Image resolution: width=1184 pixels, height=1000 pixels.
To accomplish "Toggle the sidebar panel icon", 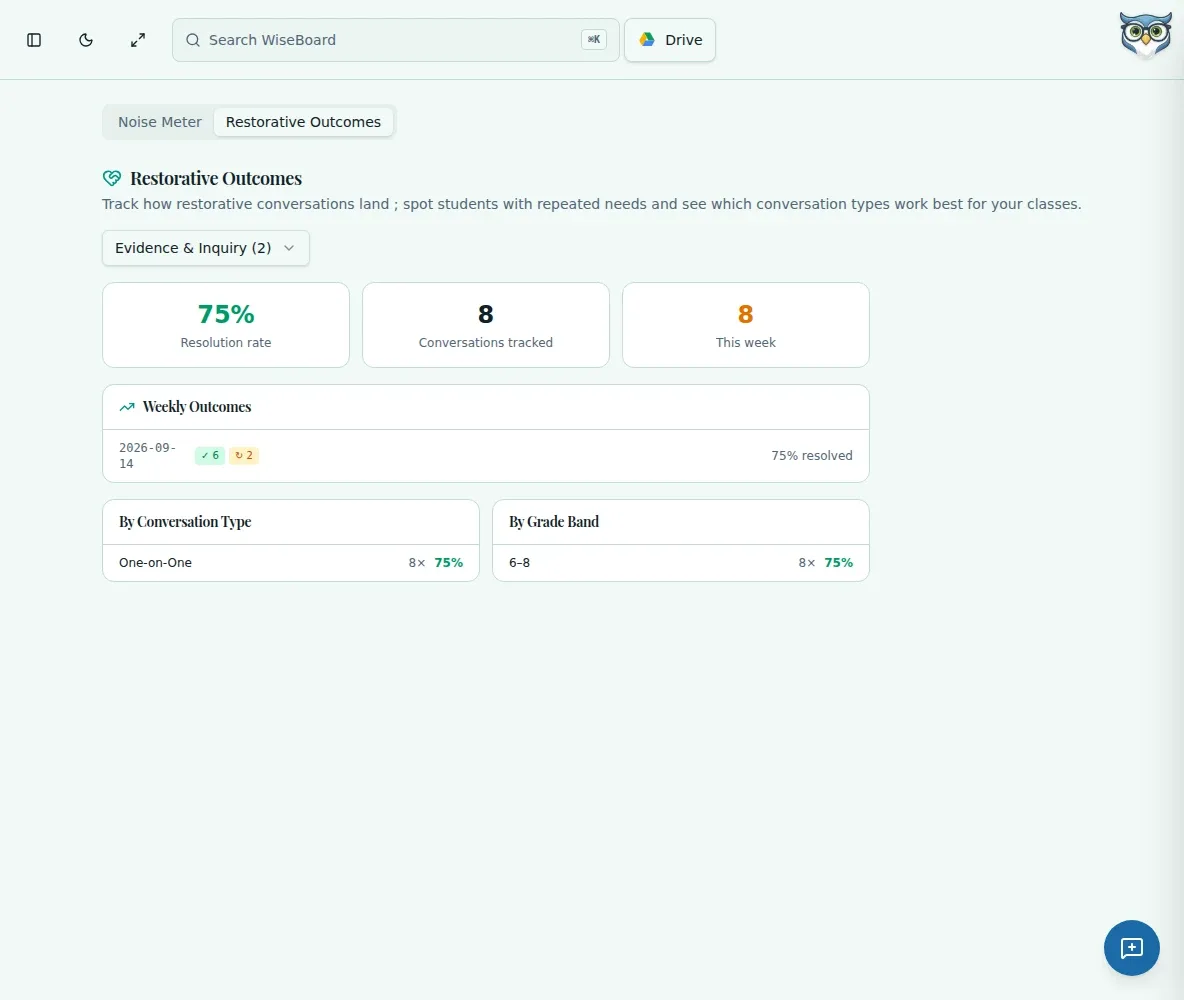I will coord(34,40).
